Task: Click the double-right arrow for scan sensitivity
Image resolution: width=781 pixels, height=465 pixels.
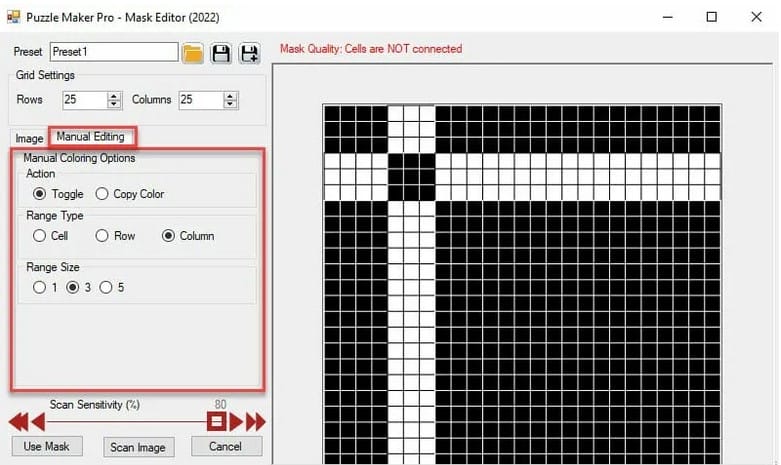Action: (x=256, y=422)
